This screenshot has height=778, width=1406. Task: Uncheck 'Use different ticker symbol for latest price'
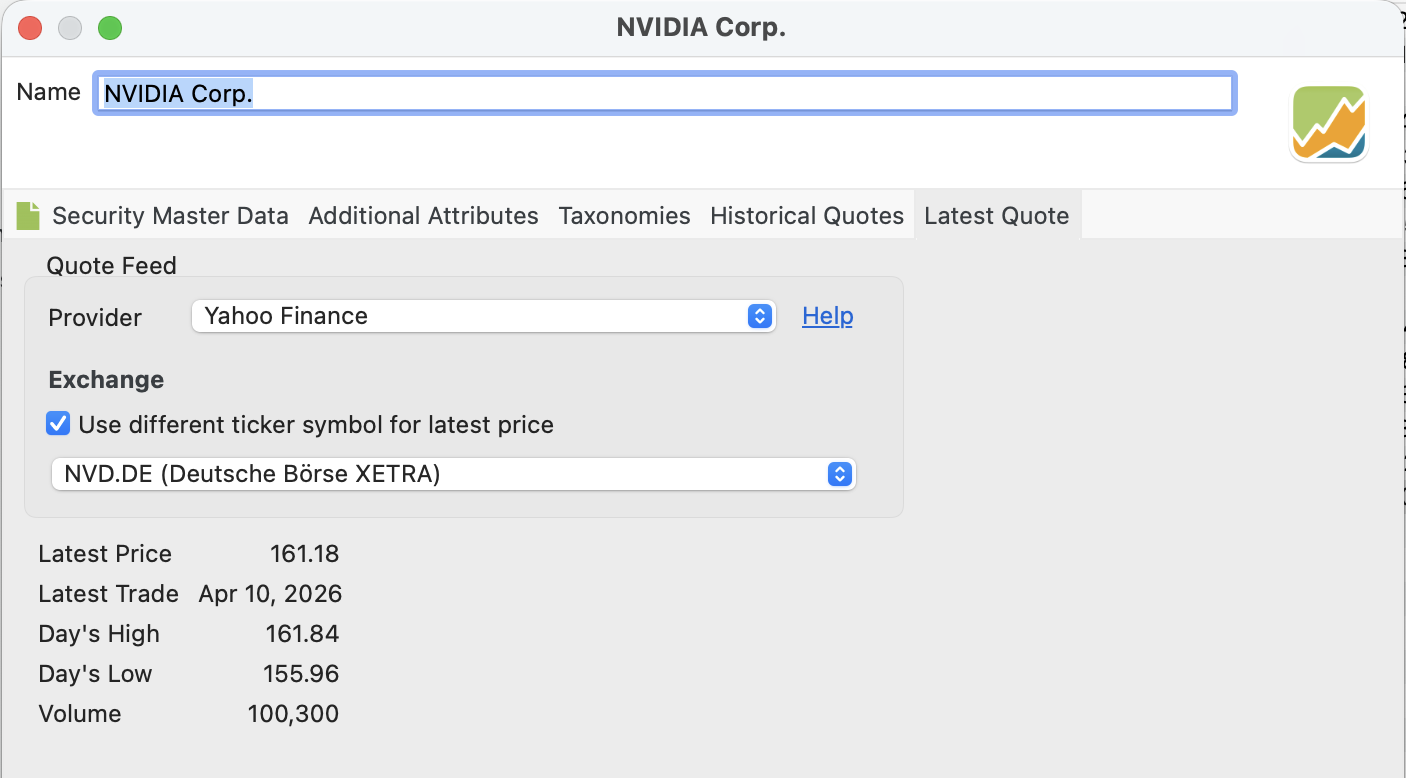tap(59, 424)
